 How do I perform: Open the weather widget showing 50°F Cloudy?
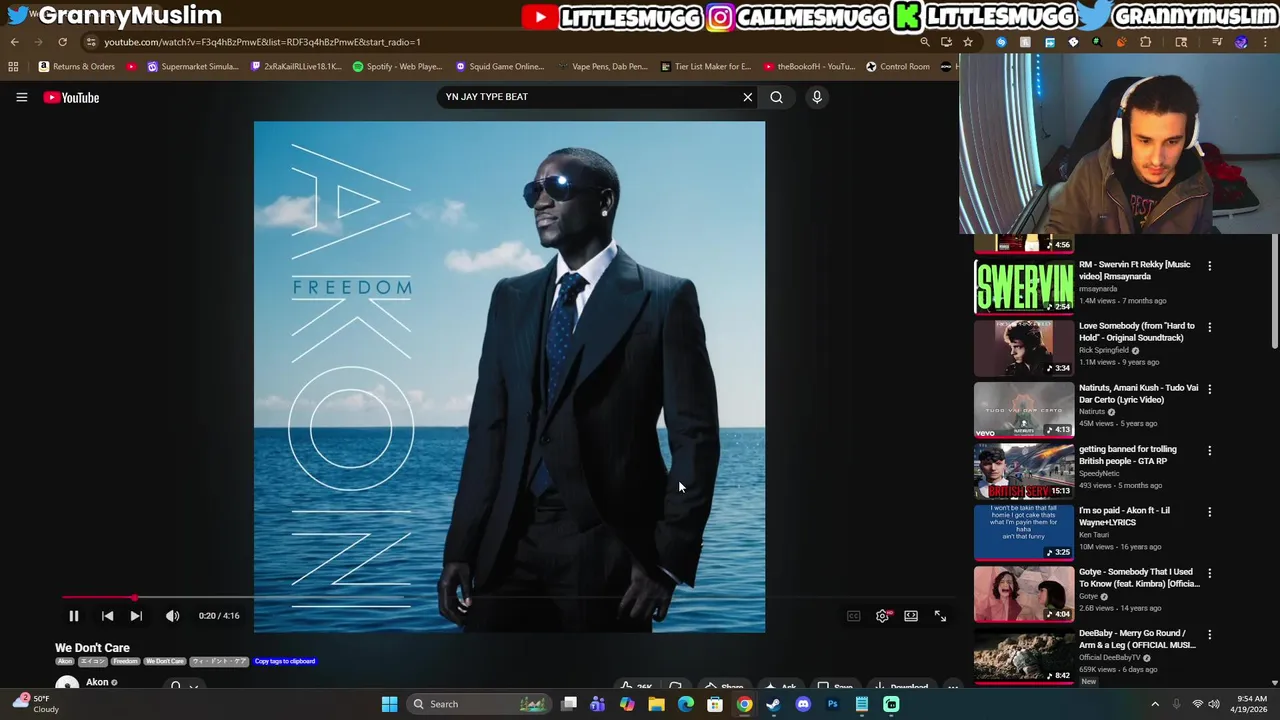pyautogui.click(x=38, y=704)
